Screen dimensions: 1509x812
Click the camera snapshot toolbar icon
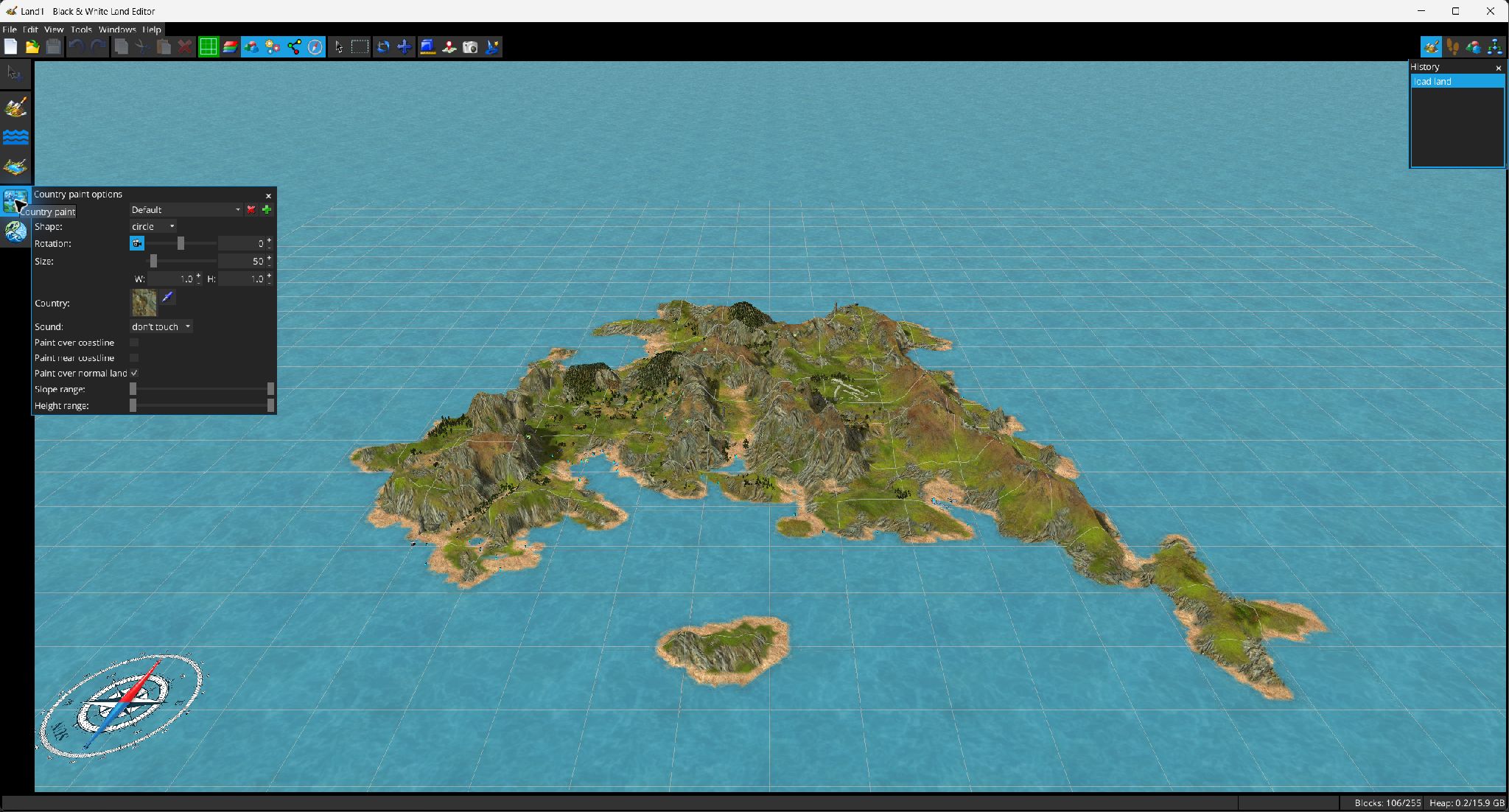click(x=470, y=47)
